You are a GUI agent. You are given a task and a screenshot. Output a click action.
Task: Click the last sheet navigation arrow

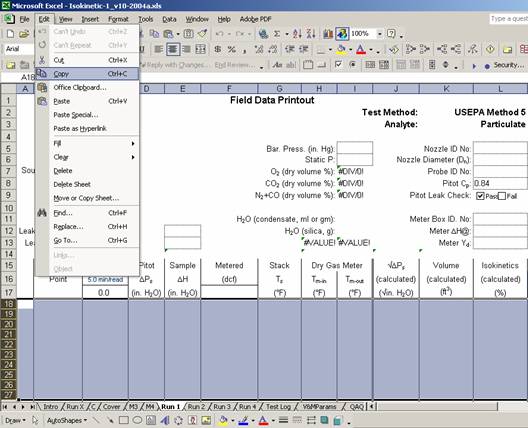[32, 407]
